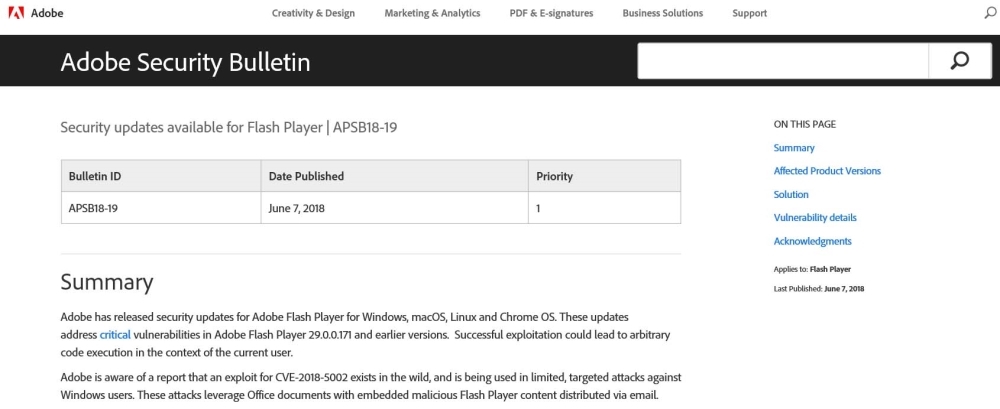This screenshot has height=409, width=1000.
Task: Click the Adobe logo icon
Action: (17, 13)
